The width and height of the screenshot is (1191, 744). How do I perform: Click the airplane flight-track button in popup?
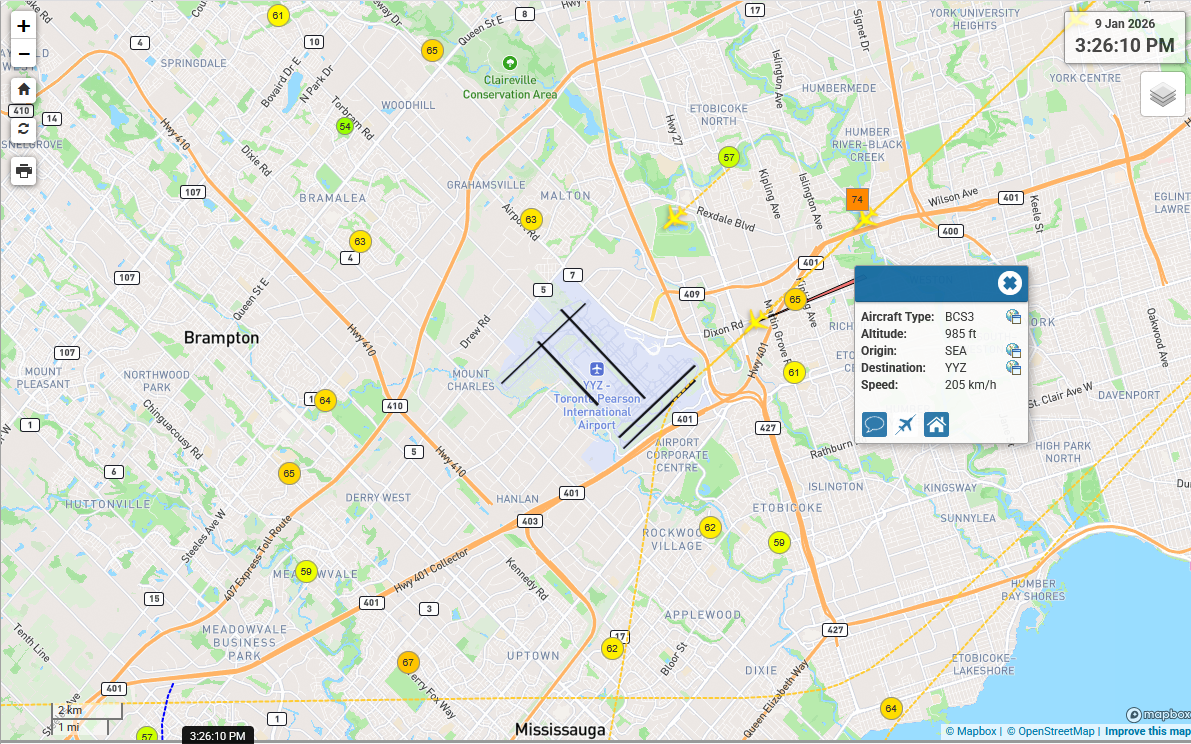905,425
